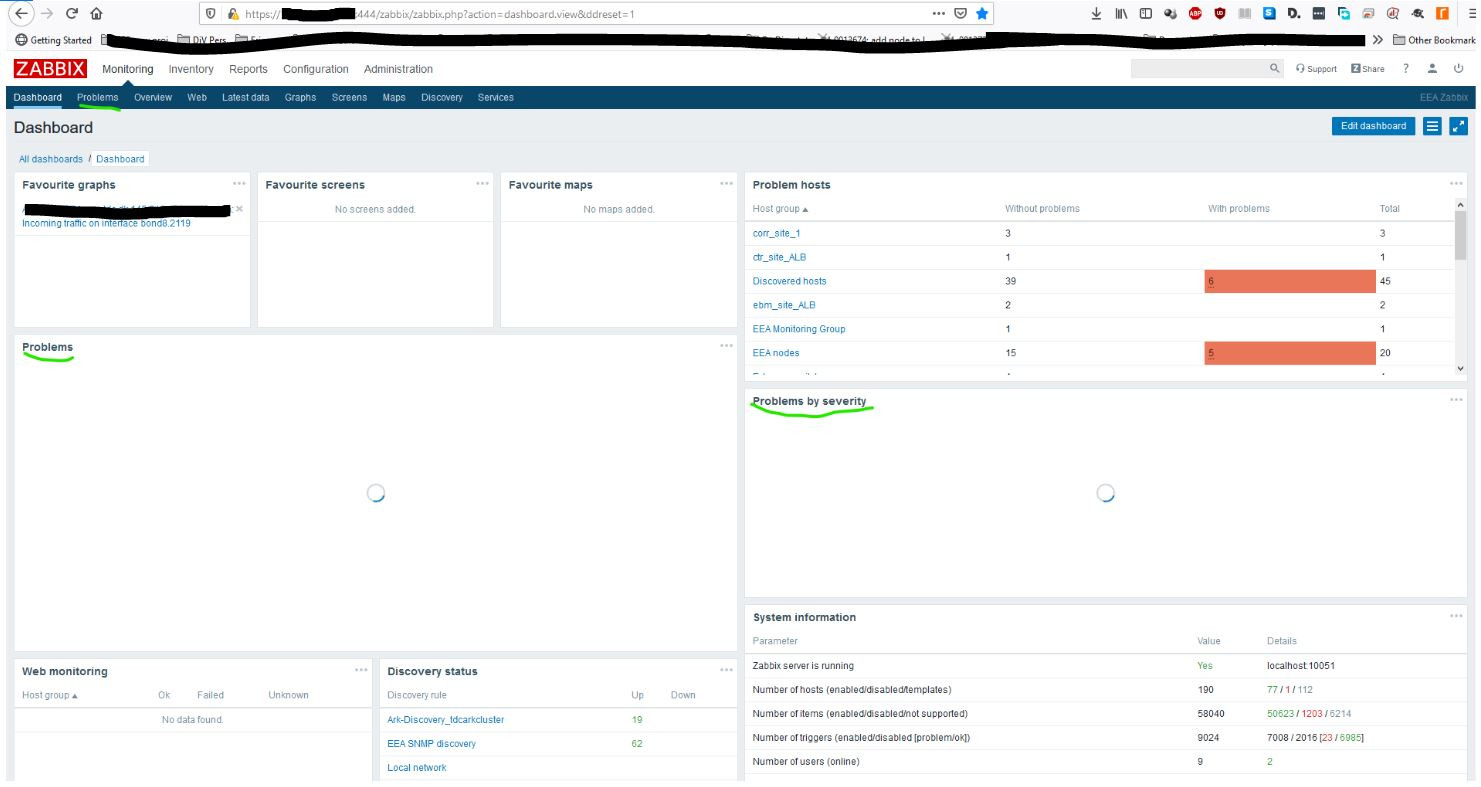Viewport: 1481px width, 787px height.
Task: Save page to Pocket
Action: (959, 15)
